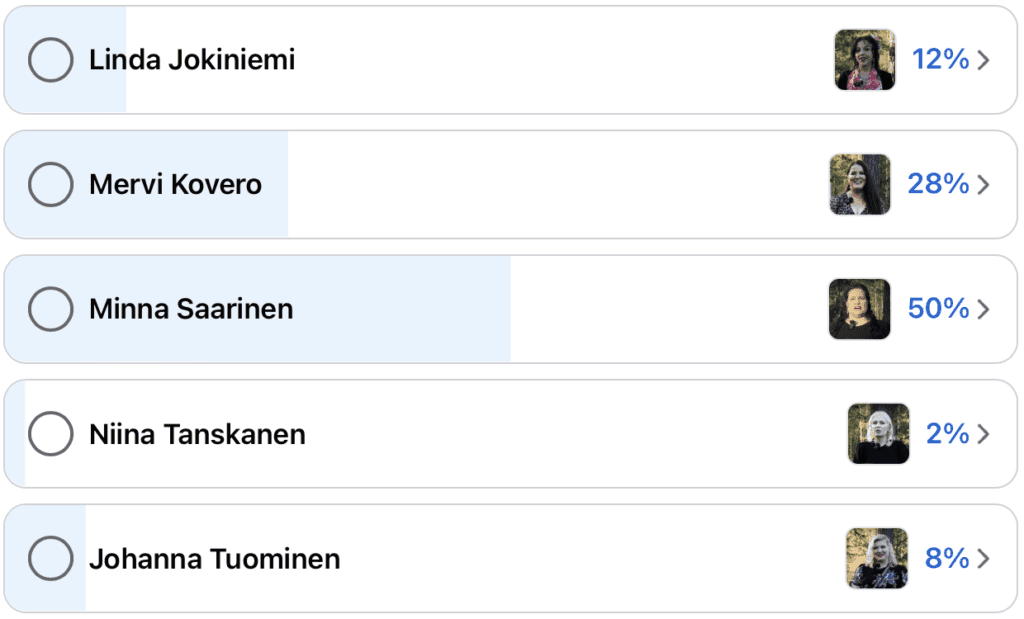
Task: Open the chevron beside Mervi Kovero's 28%
Action: click(984, 184)
